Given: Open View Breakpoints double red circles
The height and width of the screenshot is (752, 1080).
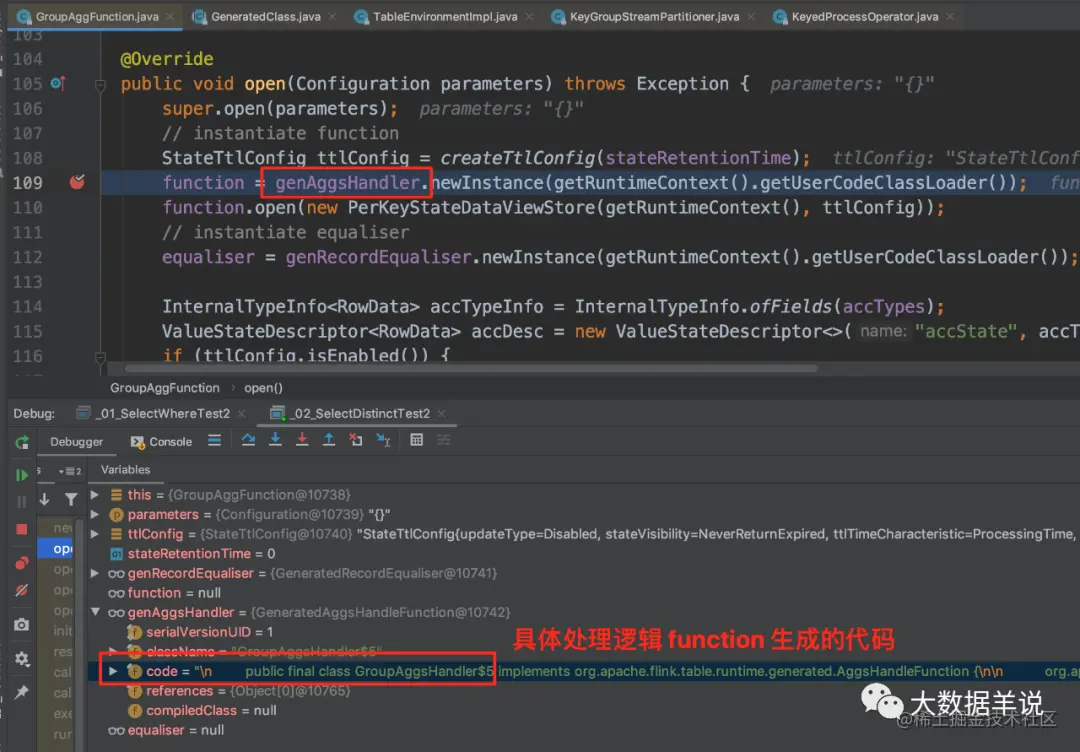Looking at the screenshot, I should pos(22,563).
